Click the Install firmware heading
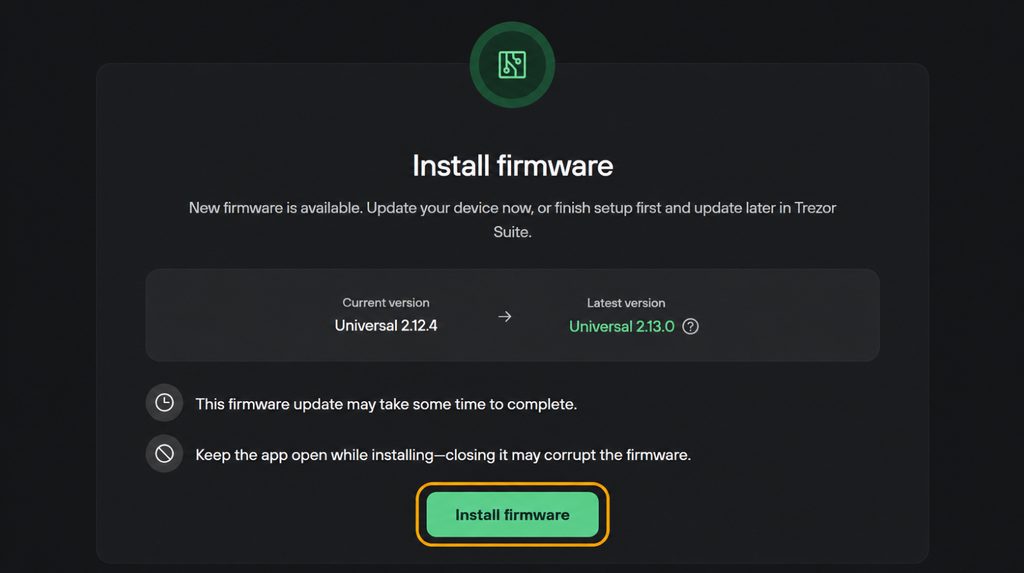Viewport: 1024px width, 573px height. tap(513, 166)
